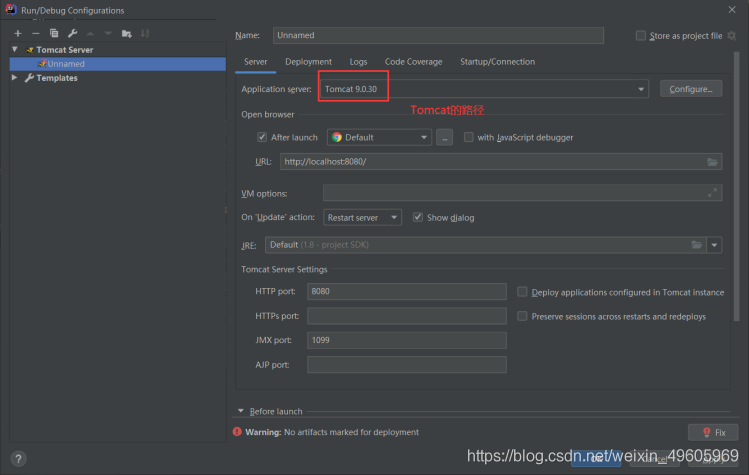Viewport: 749px width, 475px height.
Task: Browse folder icon in JRE field
Action: point(697,245)
